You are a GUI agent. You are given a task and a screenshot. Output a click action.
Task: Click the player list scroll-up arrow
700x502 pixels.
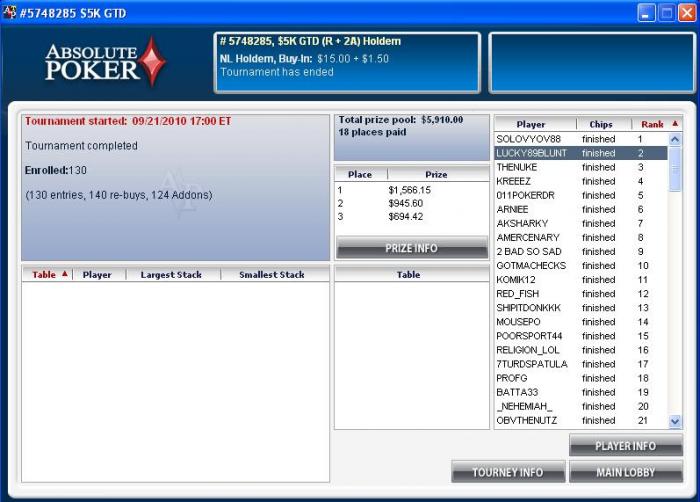coord(675,139)
